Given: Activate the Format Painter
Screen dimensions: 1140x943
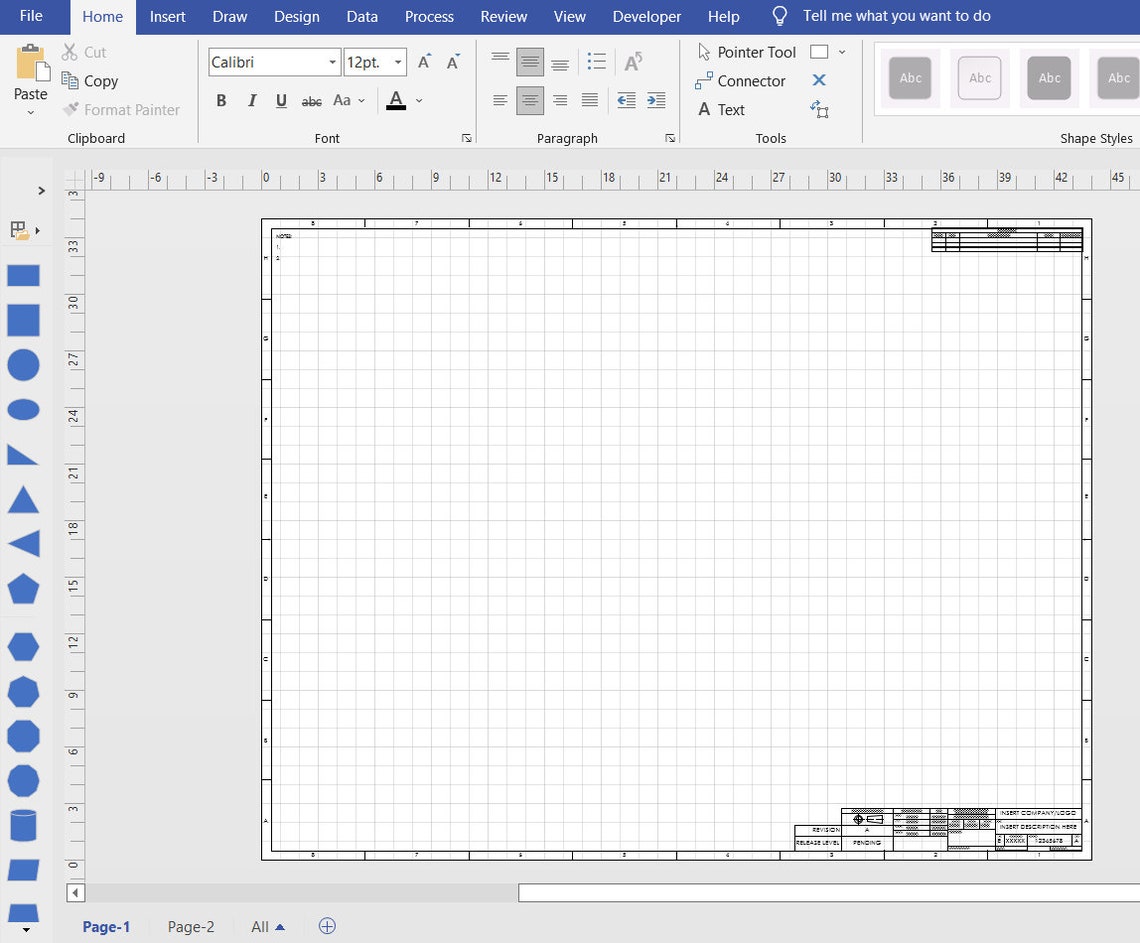Looking at the screenshot, I should 121,110.
